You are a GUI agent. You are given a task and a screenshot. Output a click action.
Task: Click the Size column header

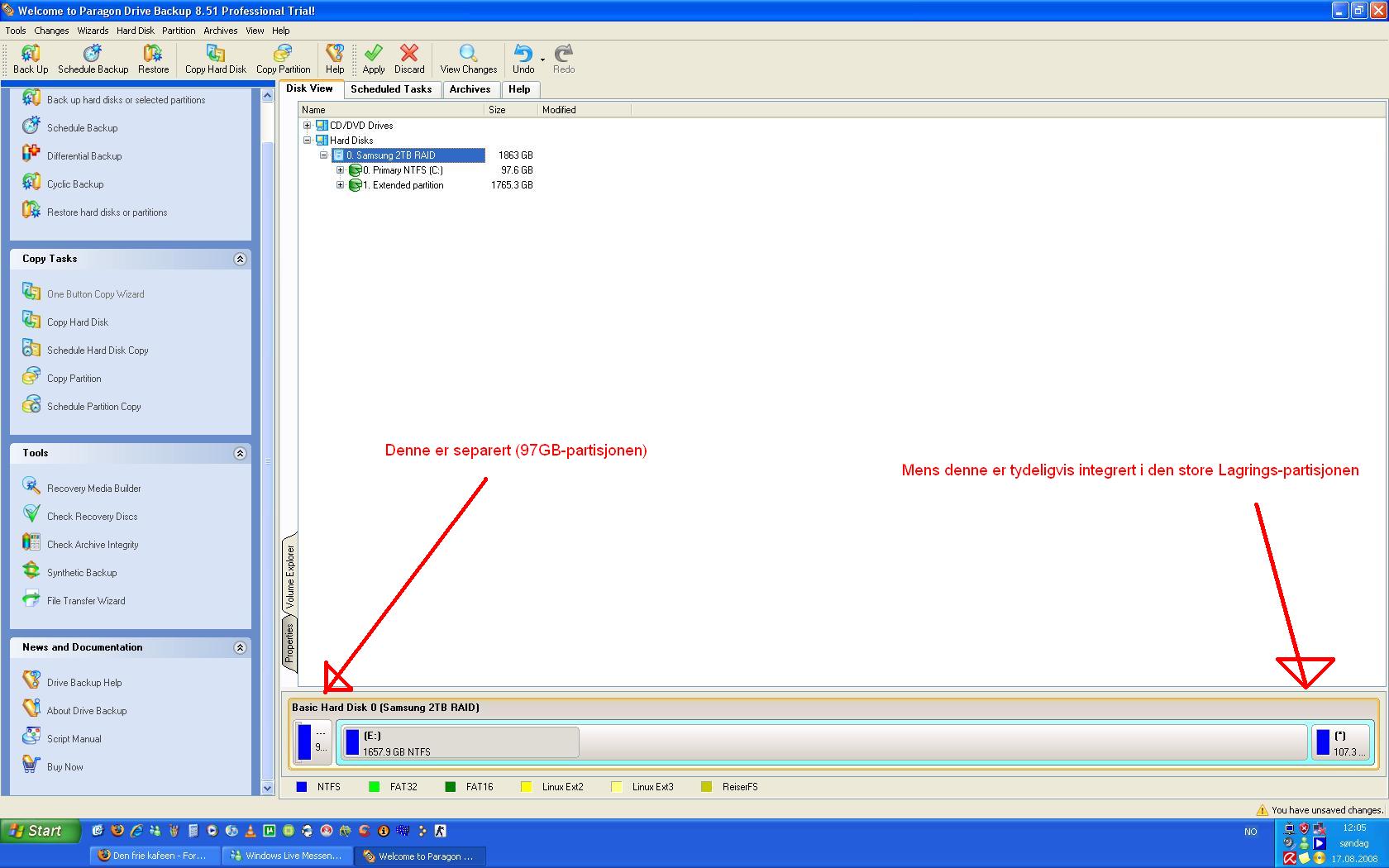click(x=511, y=109)
